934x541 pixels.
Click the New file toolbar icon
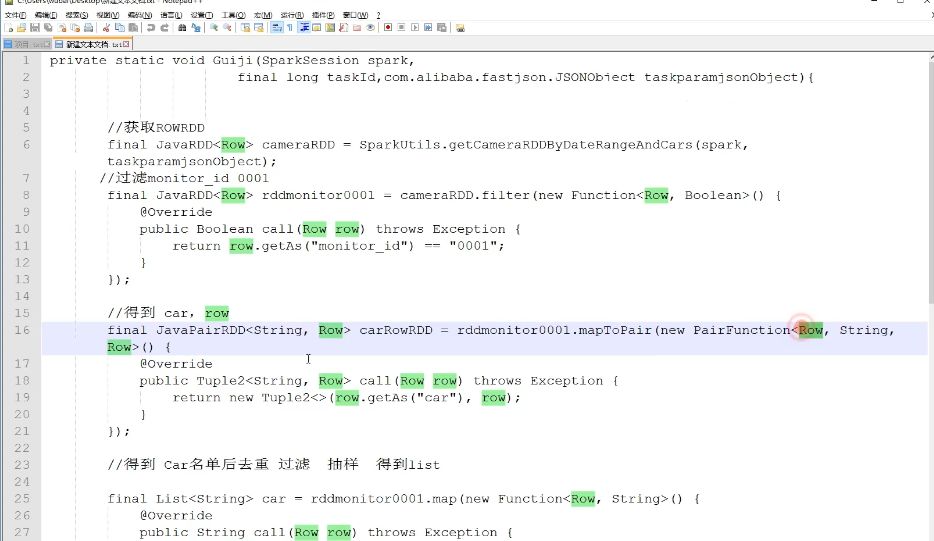(8, 28)
